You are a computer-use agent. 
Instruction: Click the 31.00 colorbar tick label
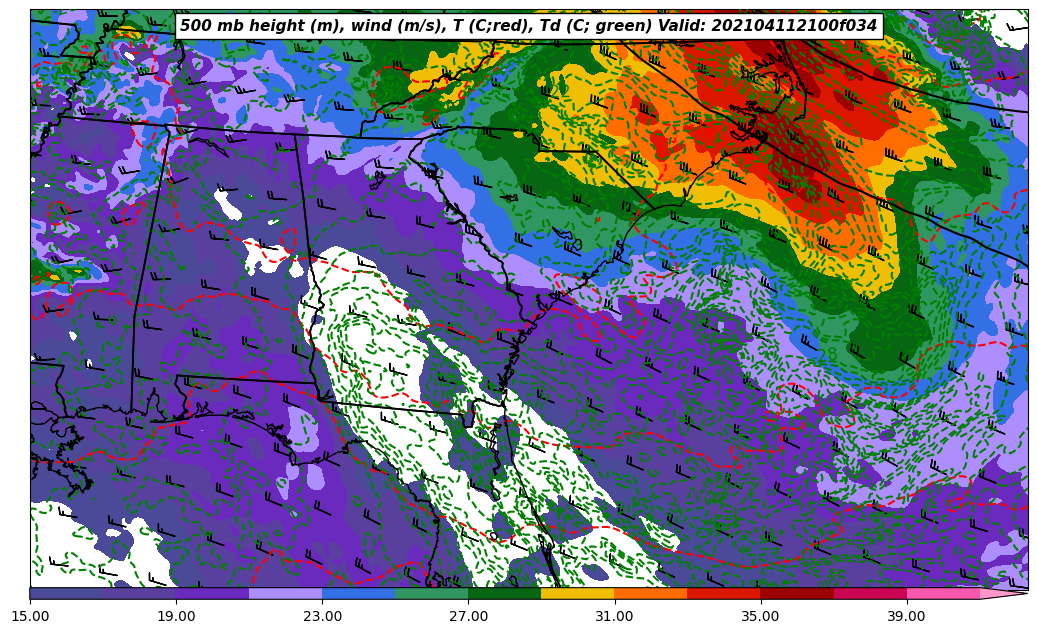click(x=614, y=616)
